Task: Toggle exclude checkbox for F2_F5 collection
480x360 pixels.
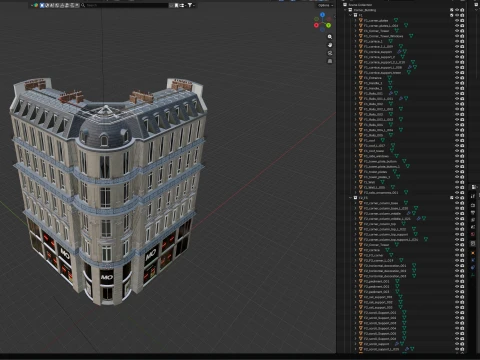Action: click(x=452, y=198)
